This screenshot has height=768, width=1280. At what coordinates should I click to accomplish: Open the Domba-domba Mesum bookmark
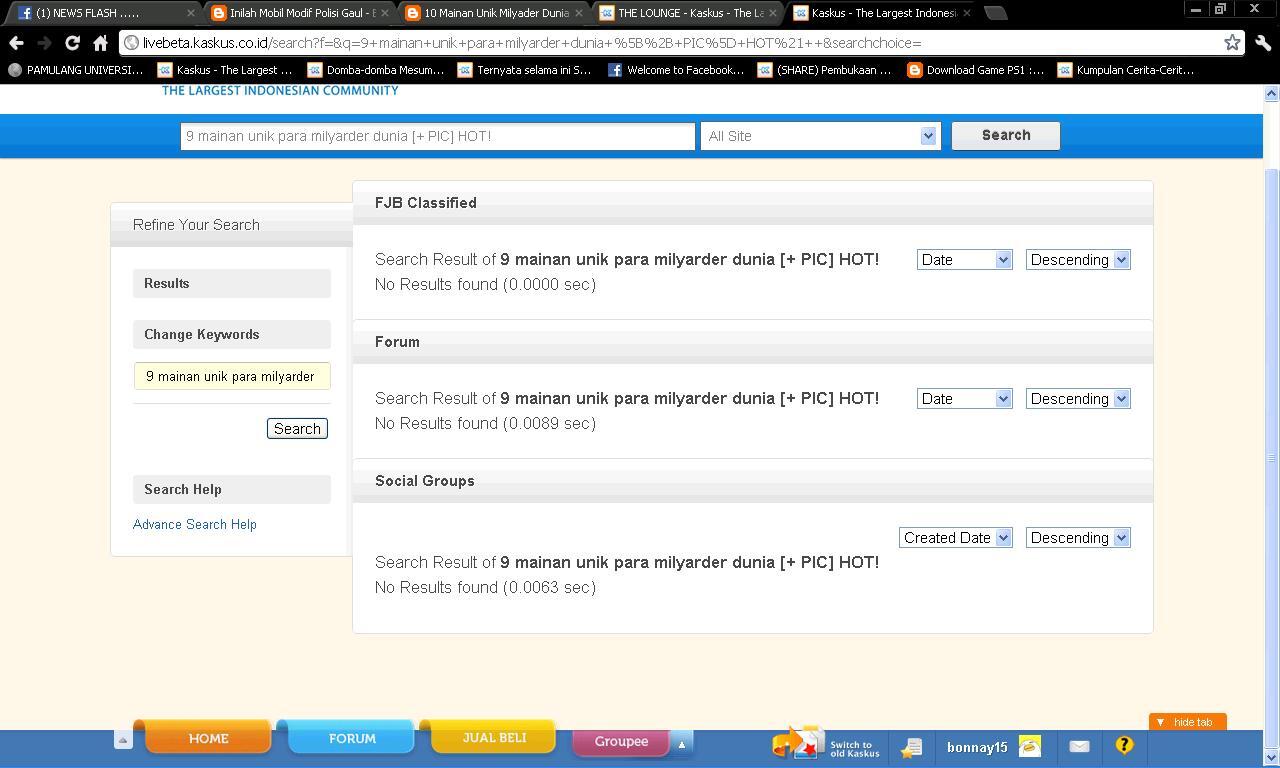click(376, 70)
